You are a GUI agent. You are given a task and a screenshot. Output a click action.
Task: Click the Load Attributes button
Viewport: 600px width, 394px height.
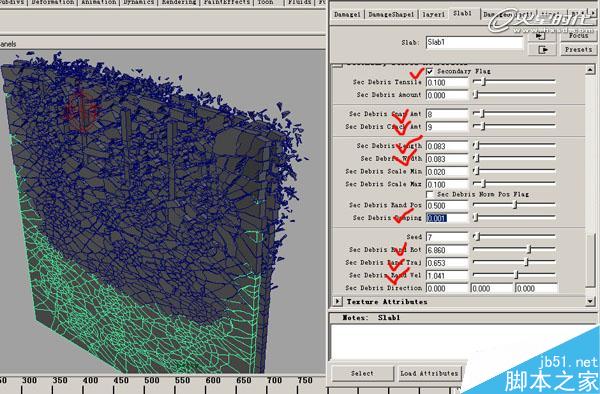point(429,373)
